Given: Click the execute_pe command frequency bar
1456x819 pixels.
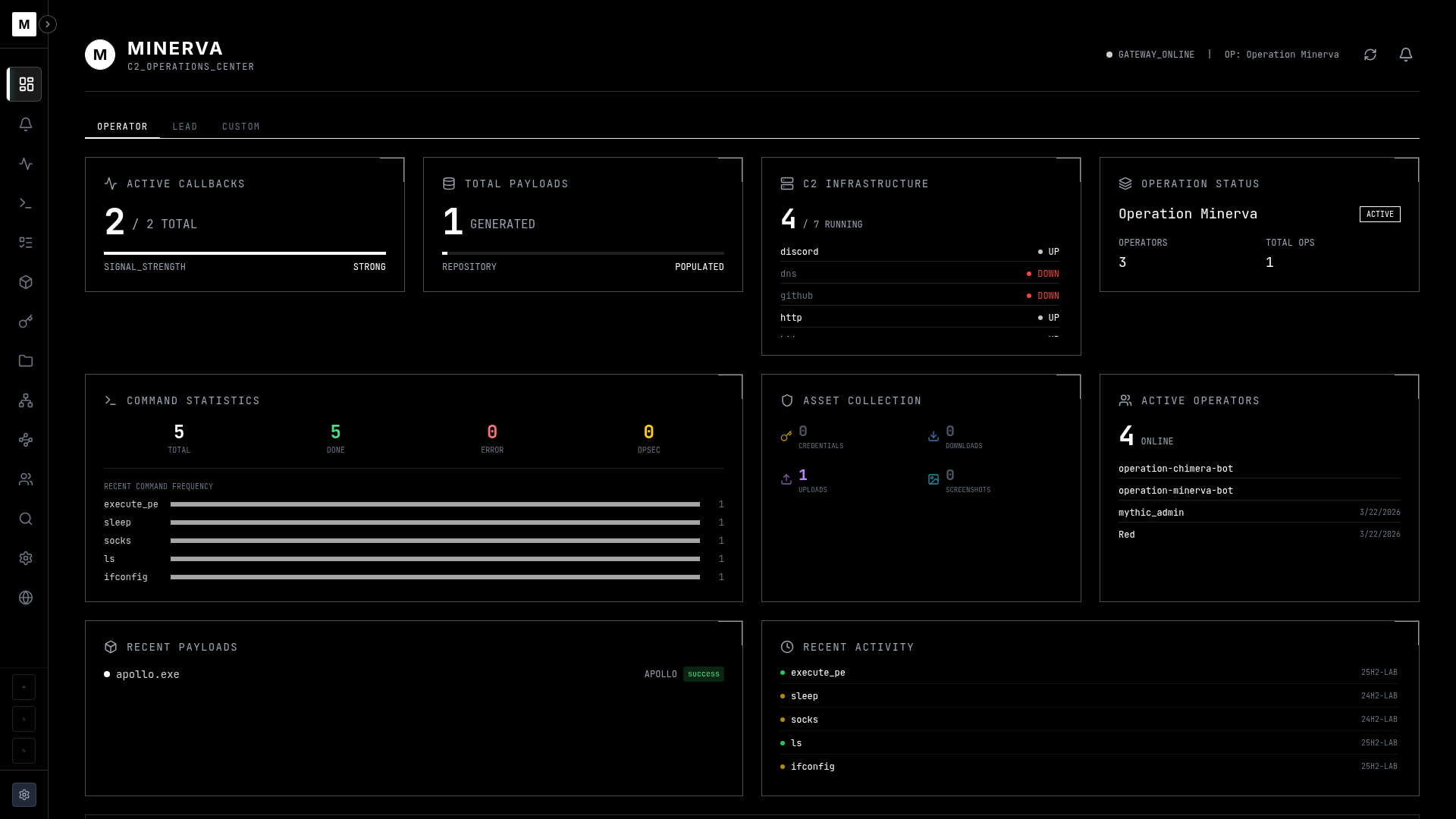Looking at the screenshot, I should 435,504.
